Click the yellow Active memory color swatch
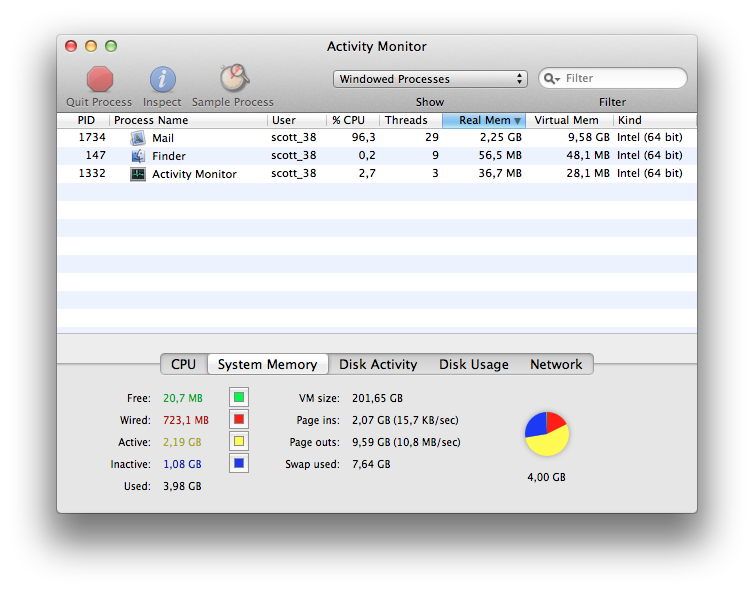754x592 pixels. point(239,441)
